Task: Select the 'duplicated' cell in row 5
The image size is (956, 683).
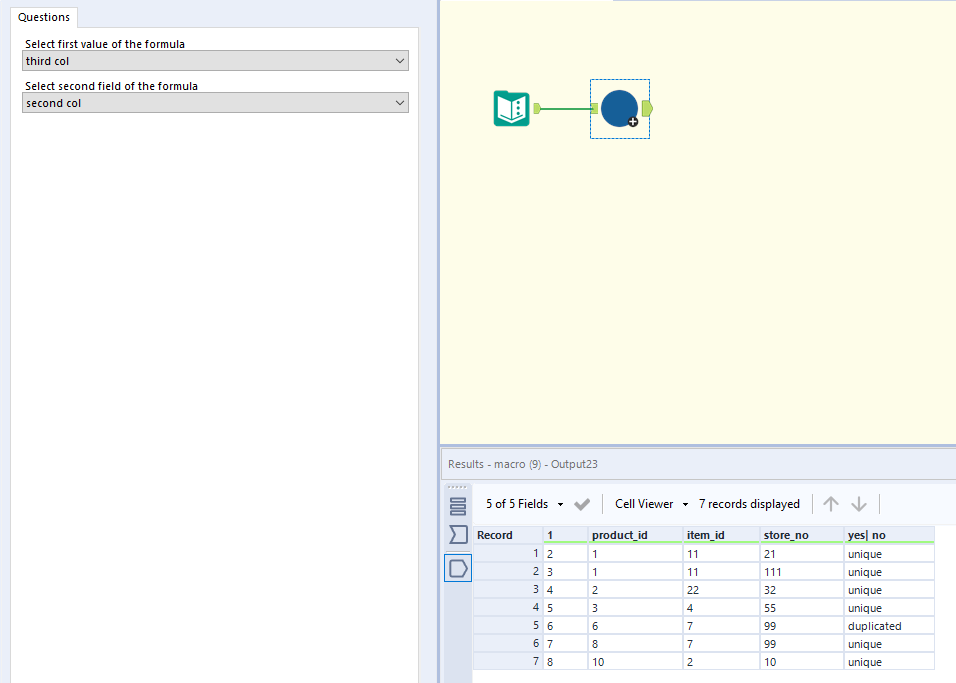Action: (875, 625)
